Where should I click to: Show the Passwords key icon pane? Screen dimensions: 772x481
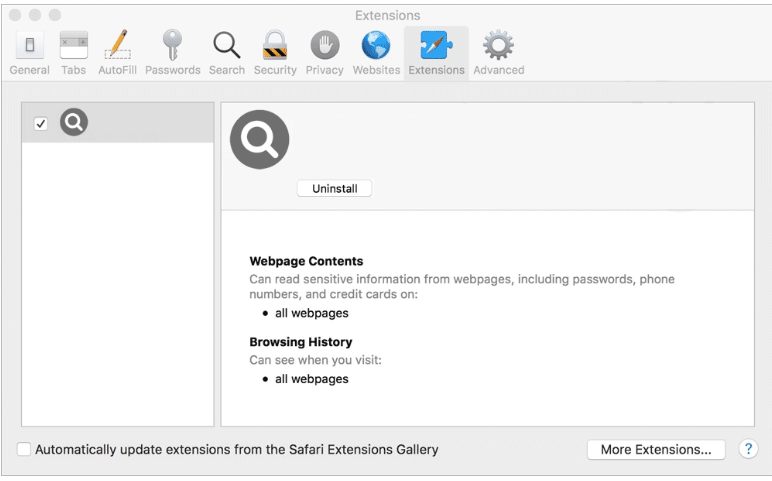pyautogui.click(x=172, y=52)
